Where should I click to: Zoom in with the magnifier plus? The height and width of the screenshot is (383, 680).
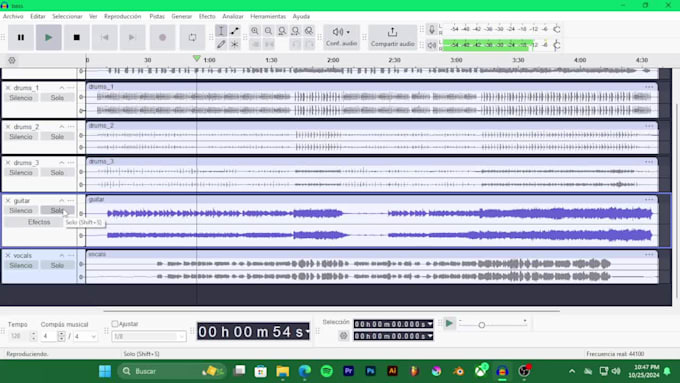pyautogui.click(x=255, y=31)
